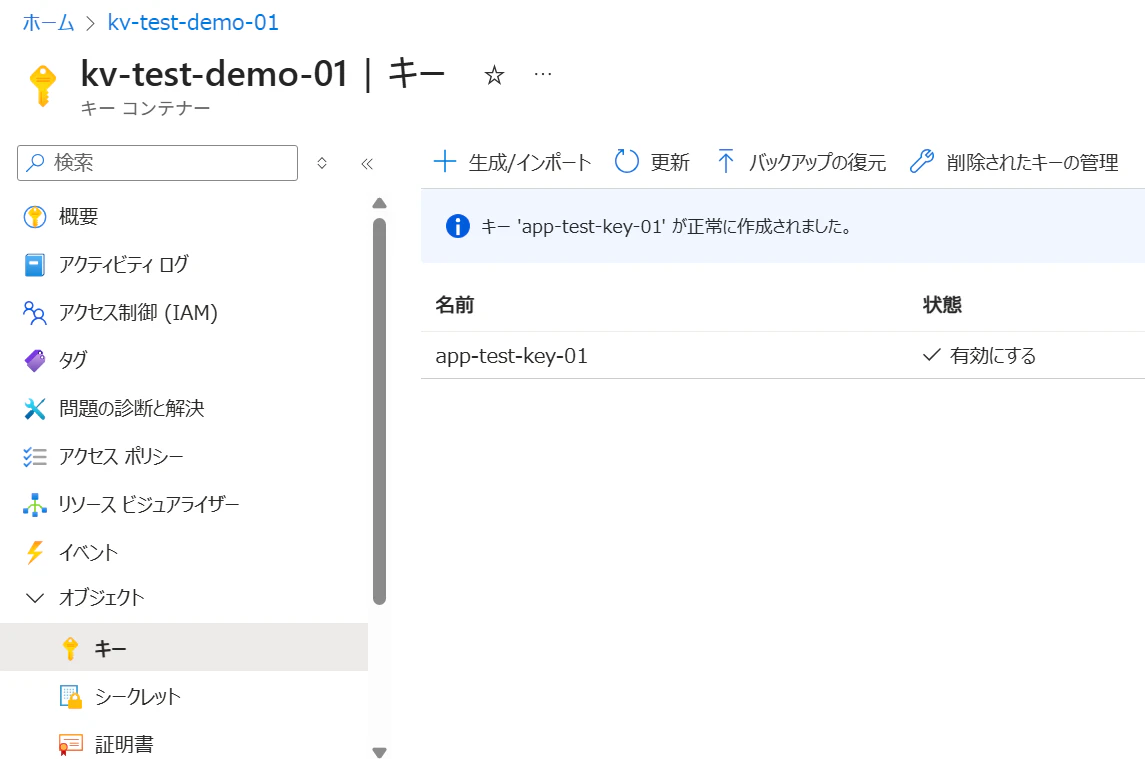Select the シークレット item under オブジェクト
Image resolution: width=1145 pixels, height=759 pixels.
coord(184,696)
